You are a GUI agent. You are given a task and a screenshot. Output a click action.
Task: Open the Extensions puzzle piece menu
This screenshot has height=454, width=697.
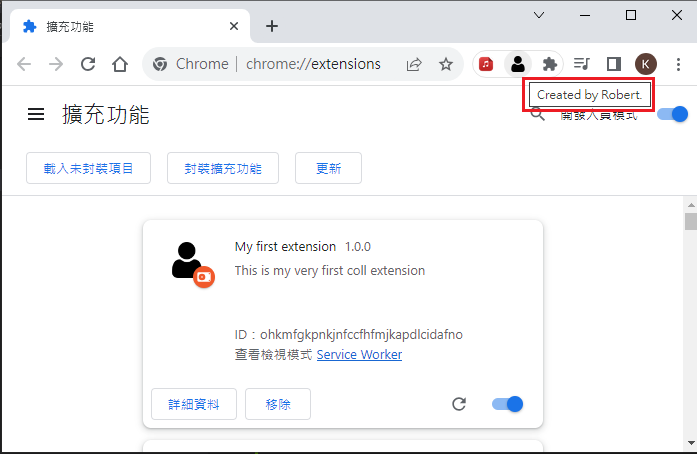coord(549,64)
